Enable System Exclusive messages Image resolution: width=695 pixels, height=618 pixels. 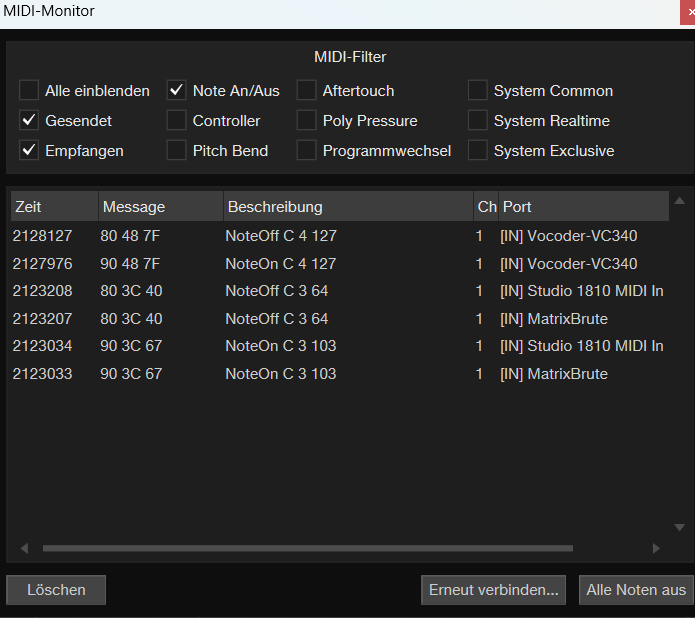tap(478, 151)
